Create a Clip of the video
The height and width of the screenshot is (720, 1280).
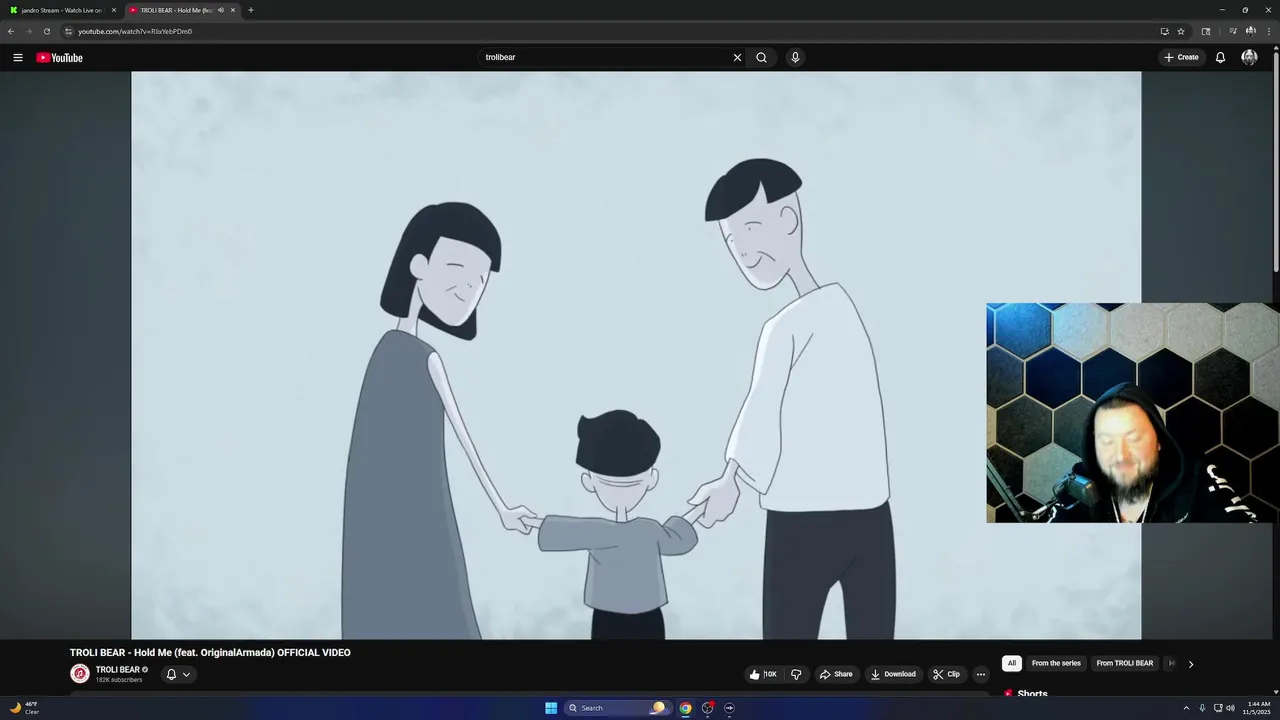(946, 674)
